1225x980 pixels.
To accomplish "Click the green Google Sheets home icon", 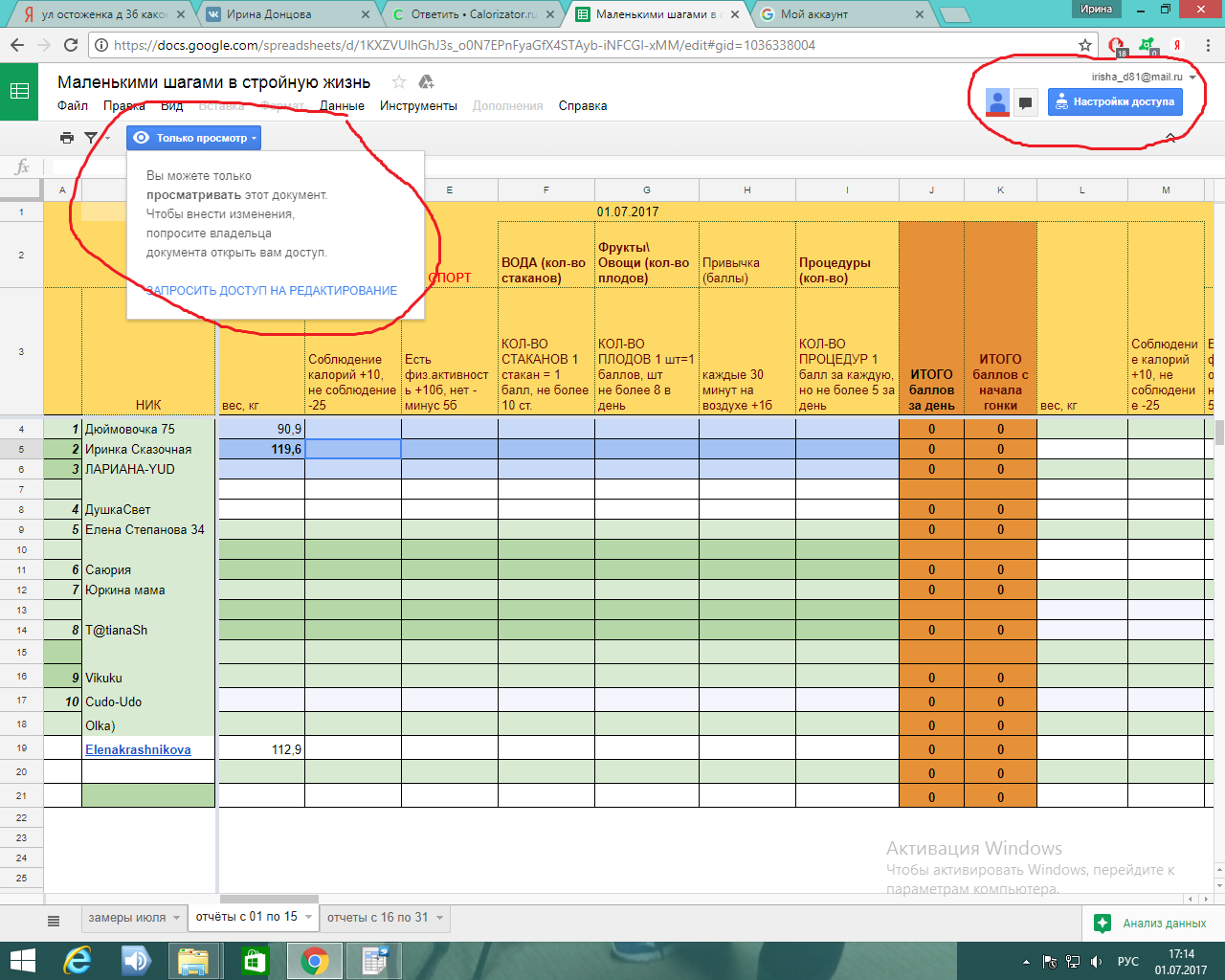I will pos(19,92).
